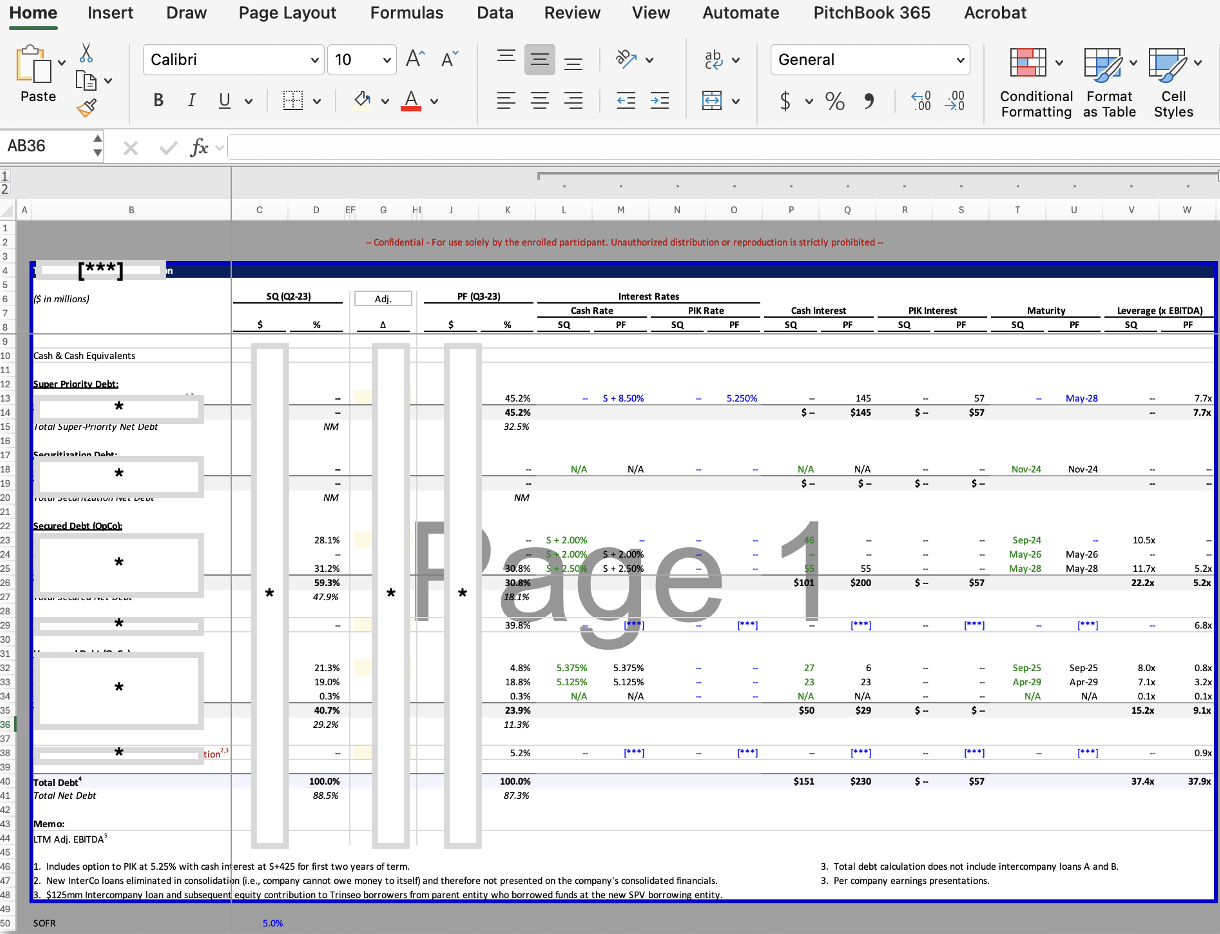Image resolution: width=1220 pixels, height=934 pixels.
Task: Click the Cut scissors icon
Action: [x=87, y=52]
